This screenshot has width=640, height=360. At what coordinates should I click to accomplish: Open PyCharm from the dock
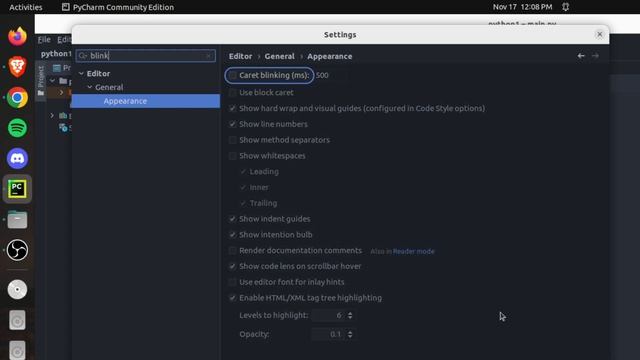pyautogui.click(x=17, y=189)
